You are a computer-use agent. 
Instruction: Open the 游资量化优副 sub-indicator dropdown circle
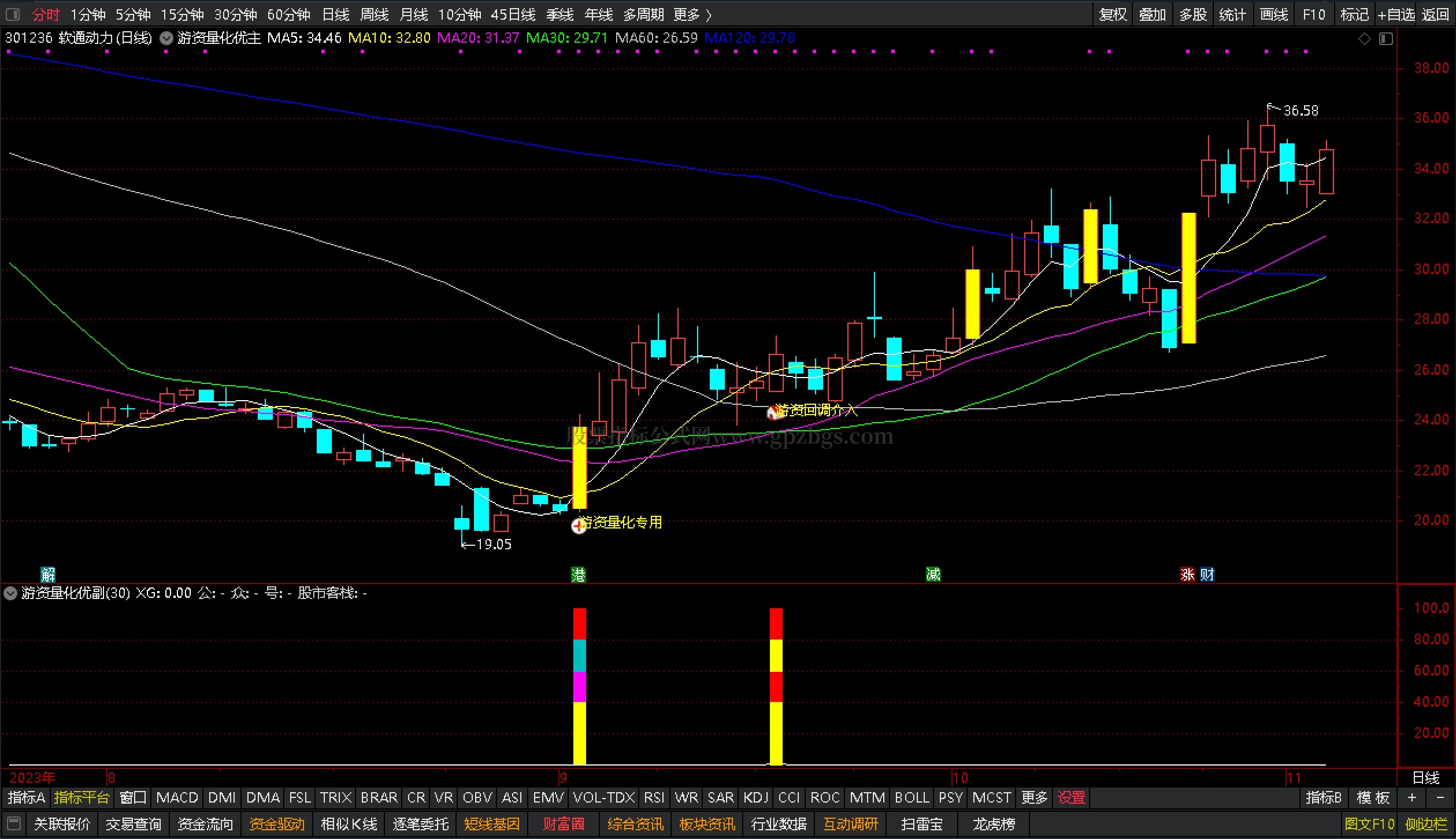tap(10, 593)
